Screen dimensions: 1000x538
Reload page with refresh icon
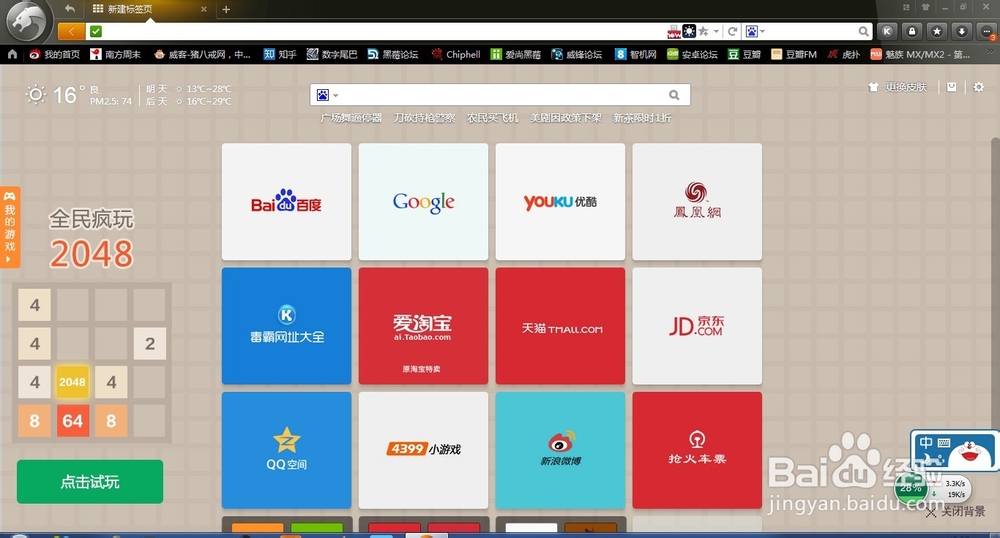pos(733,31)
